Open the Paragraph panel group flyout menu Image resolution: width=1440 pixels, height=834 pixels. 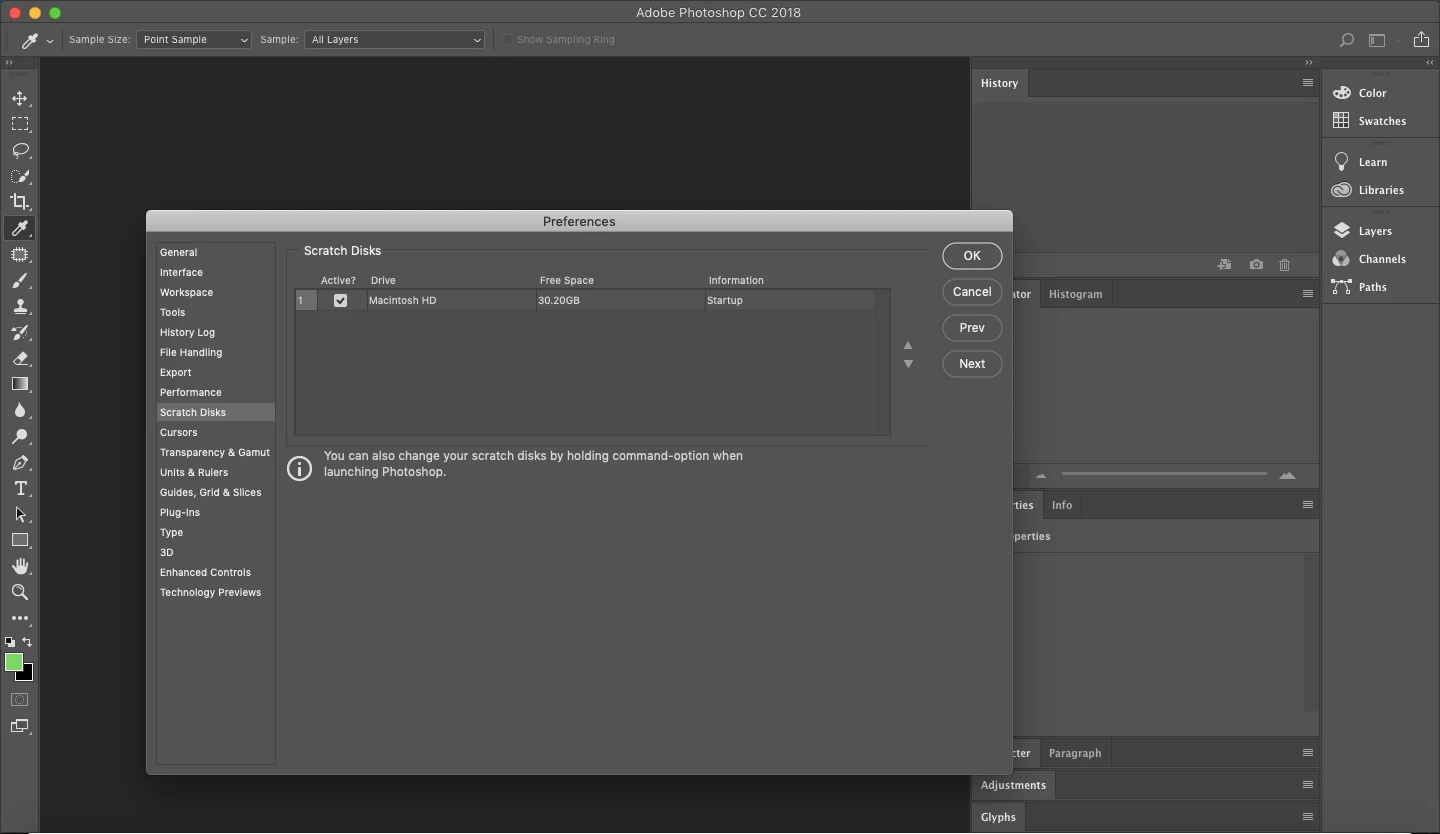coord(1307,753)
